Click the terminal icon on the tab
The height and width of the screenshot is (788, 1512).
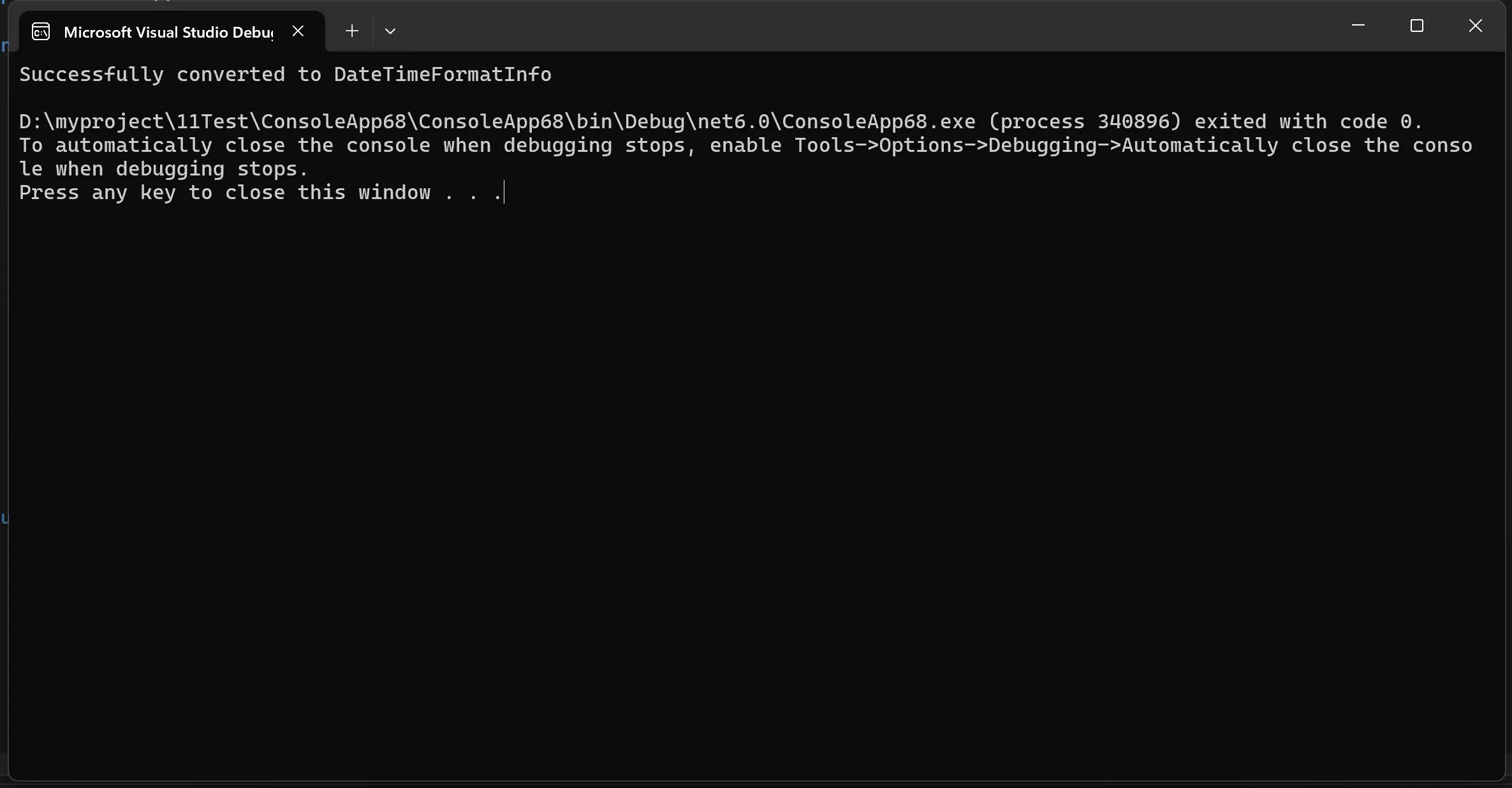coord(41,32)
